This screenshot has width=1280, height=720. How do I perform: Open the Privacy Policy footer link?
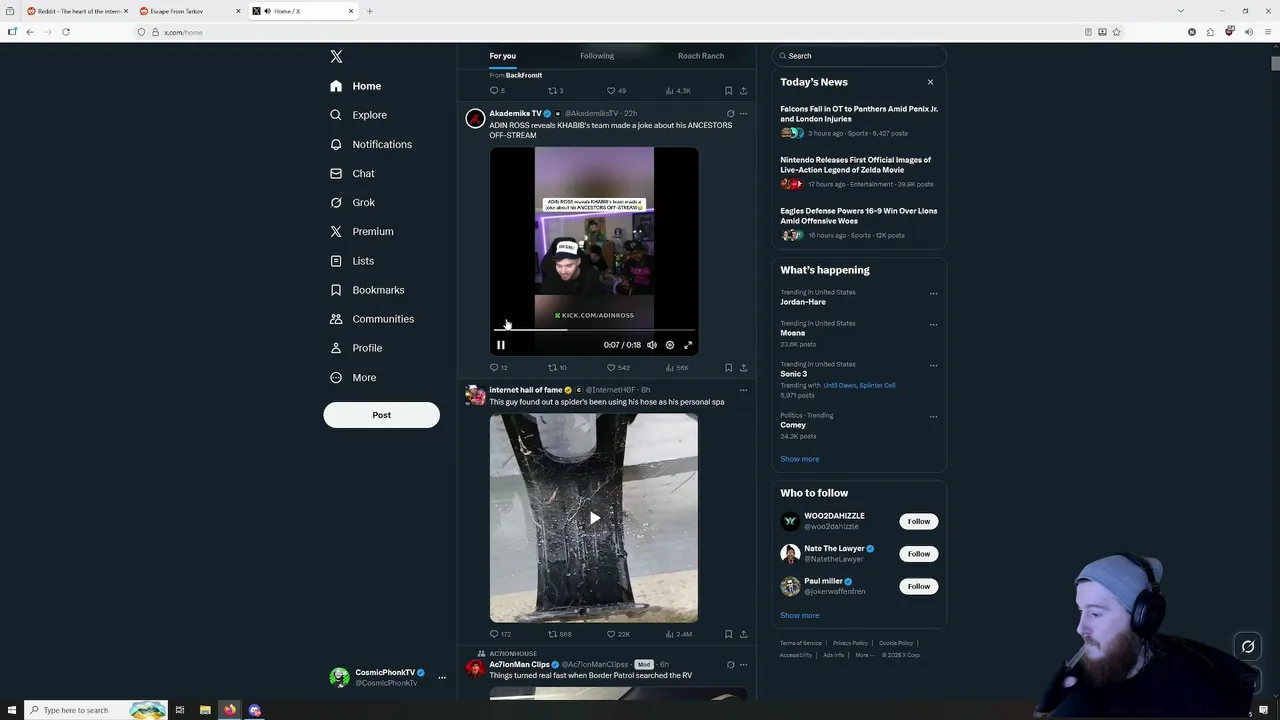pyautogui.click(x=850, y=643)
